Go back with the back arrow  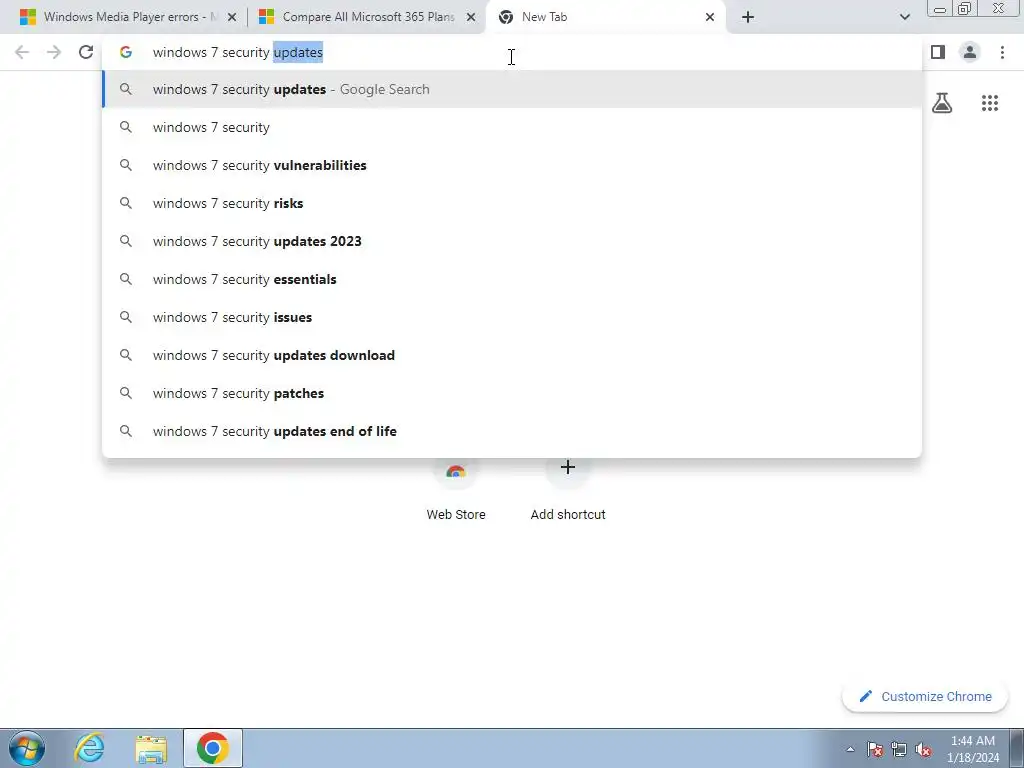tap(22, 52)
